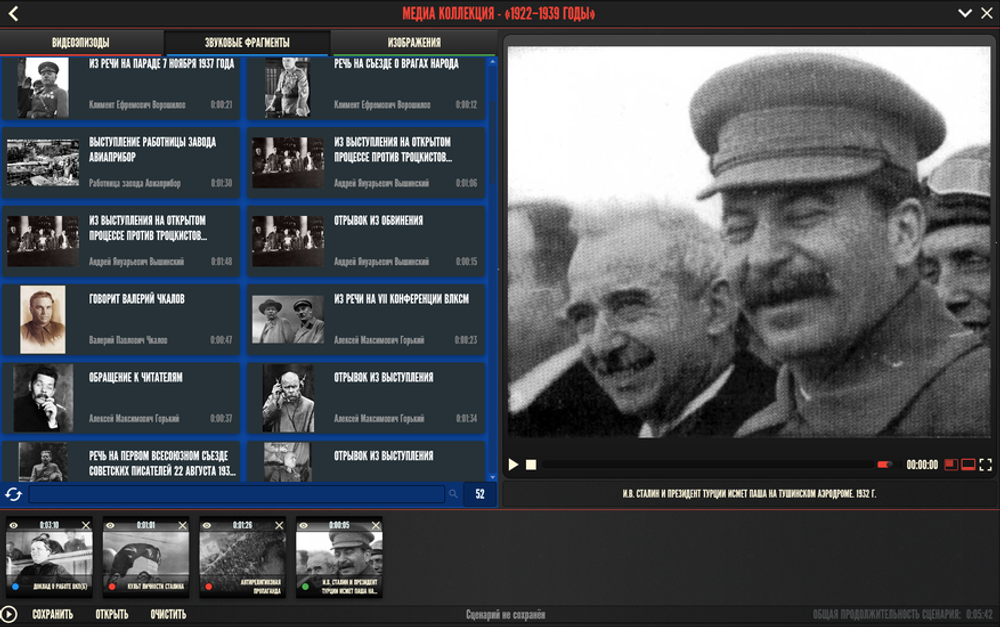Expand the chevron dropdown in the top-right header
Image resolution: width=1000 pixels, height=627 pixels.
click(x=964, y=13)
